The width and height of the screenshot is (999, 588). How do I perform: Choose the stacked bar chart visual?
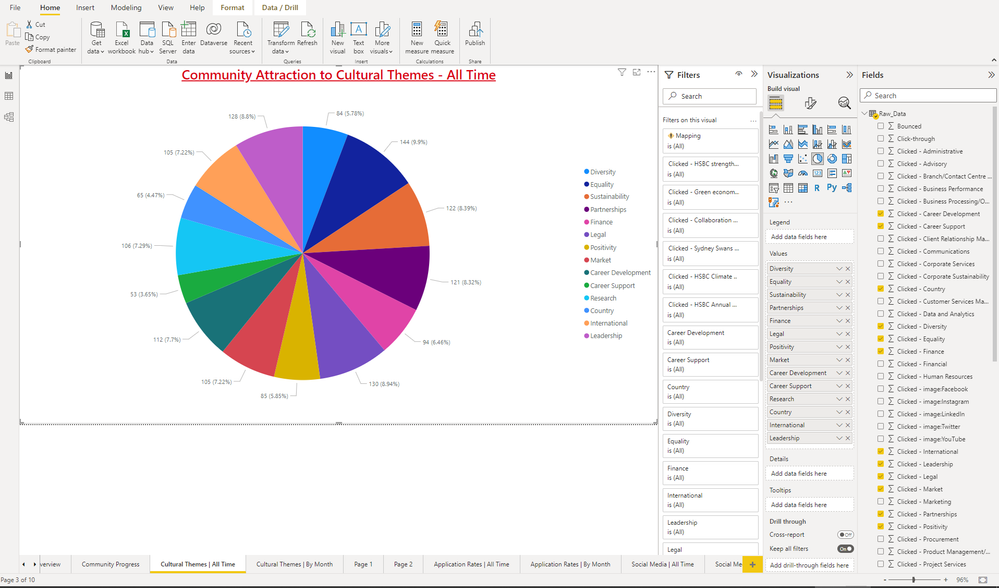773,129
